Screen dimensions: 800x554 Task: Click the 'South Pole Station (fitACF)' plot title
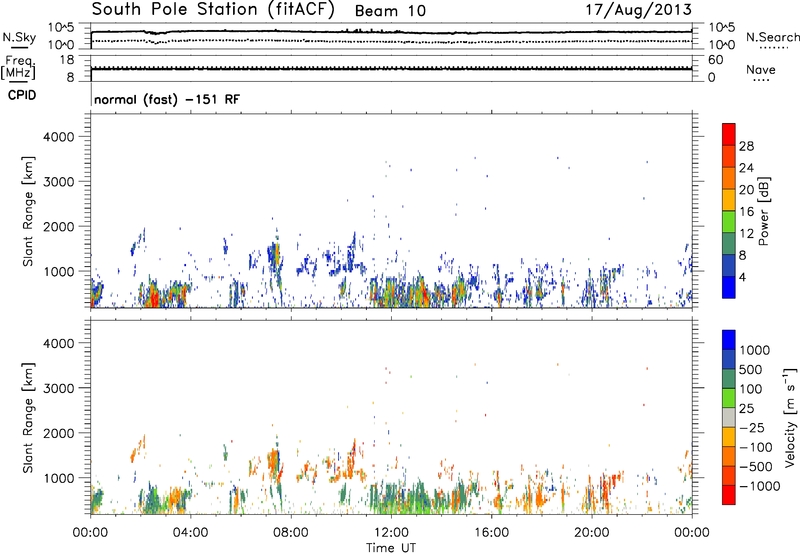(213, 10)
